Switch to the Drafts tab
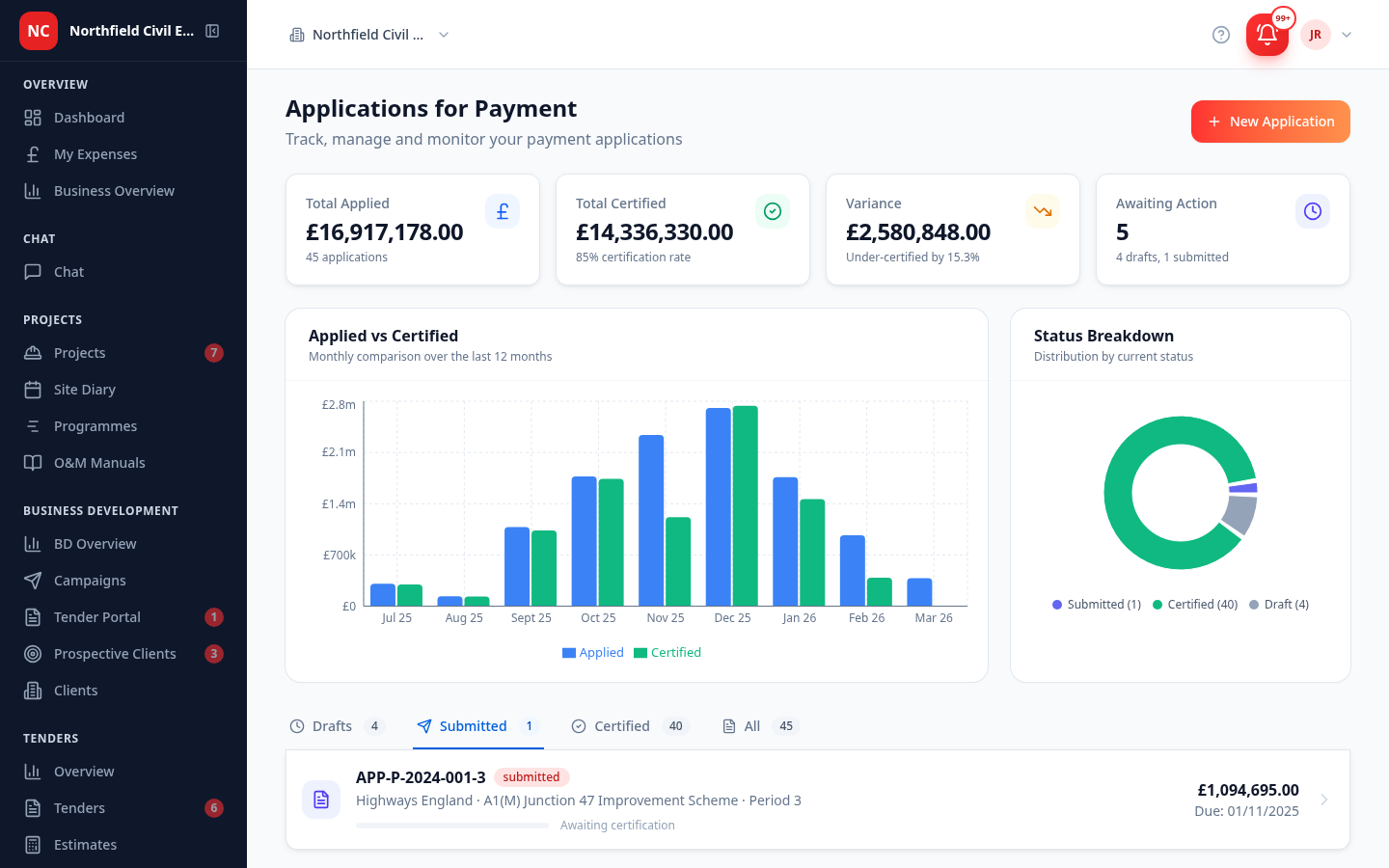Viewport: 1389px width, 868px height. 338,726
